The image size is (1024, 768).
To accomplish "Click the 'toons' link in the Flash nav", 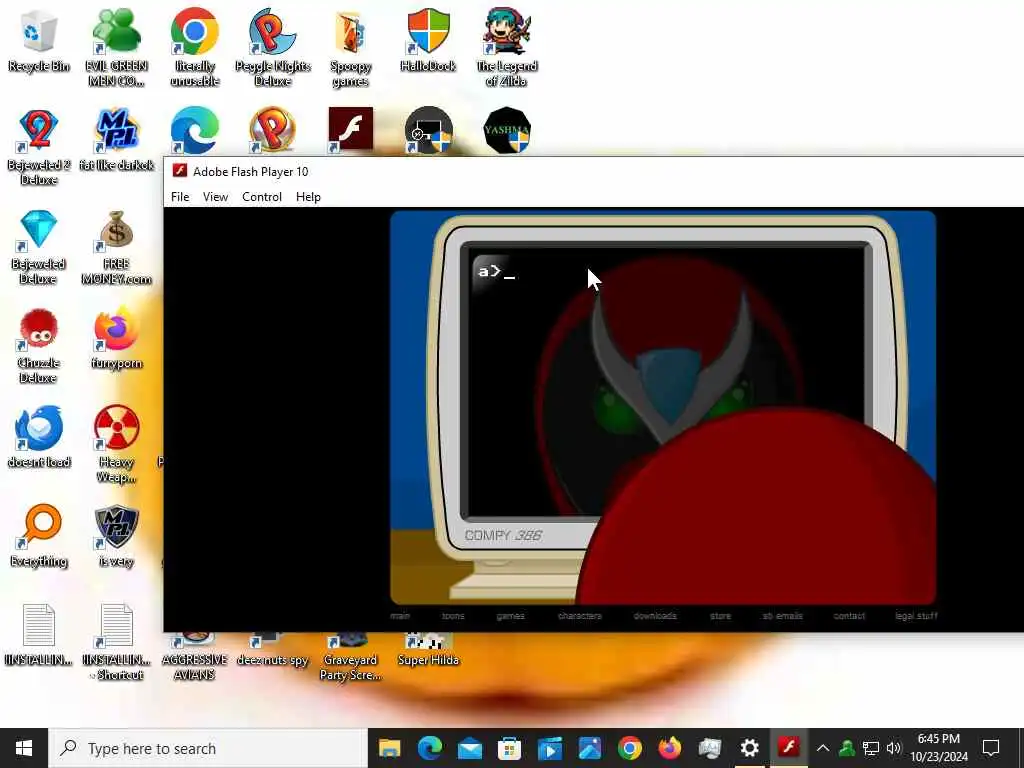I will pyautogui.click(x=453, y=615).
